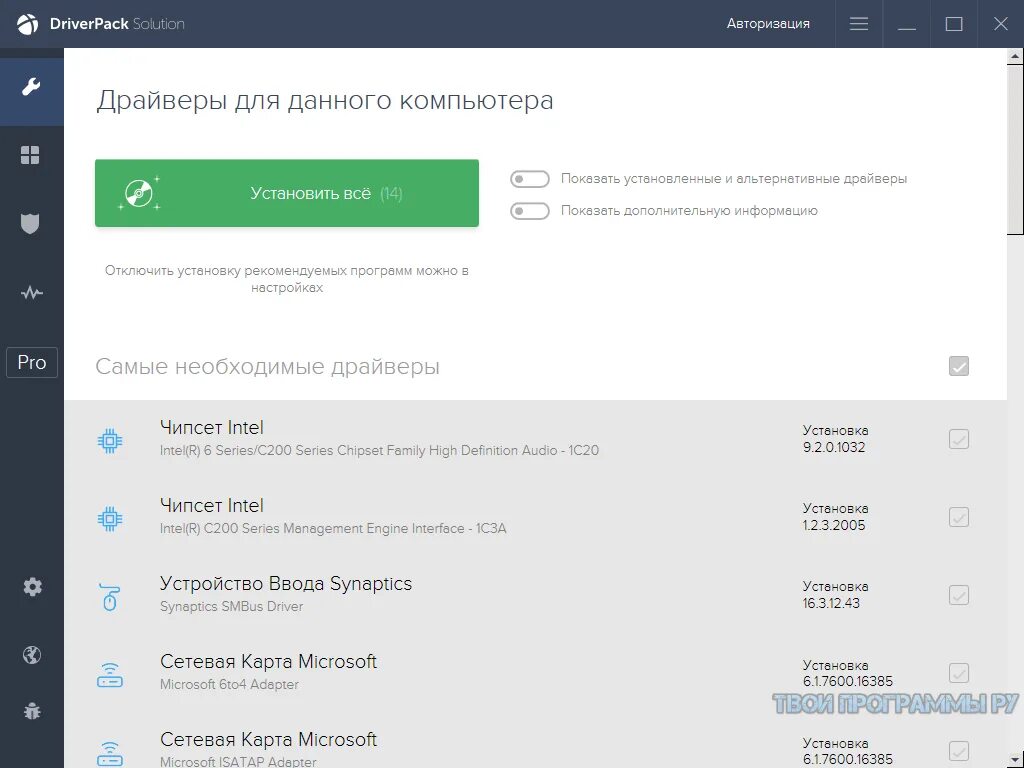1024x768 pixels.
Task: Select 'Microsoft 6to4 Adapter' text
Action: 229,684
